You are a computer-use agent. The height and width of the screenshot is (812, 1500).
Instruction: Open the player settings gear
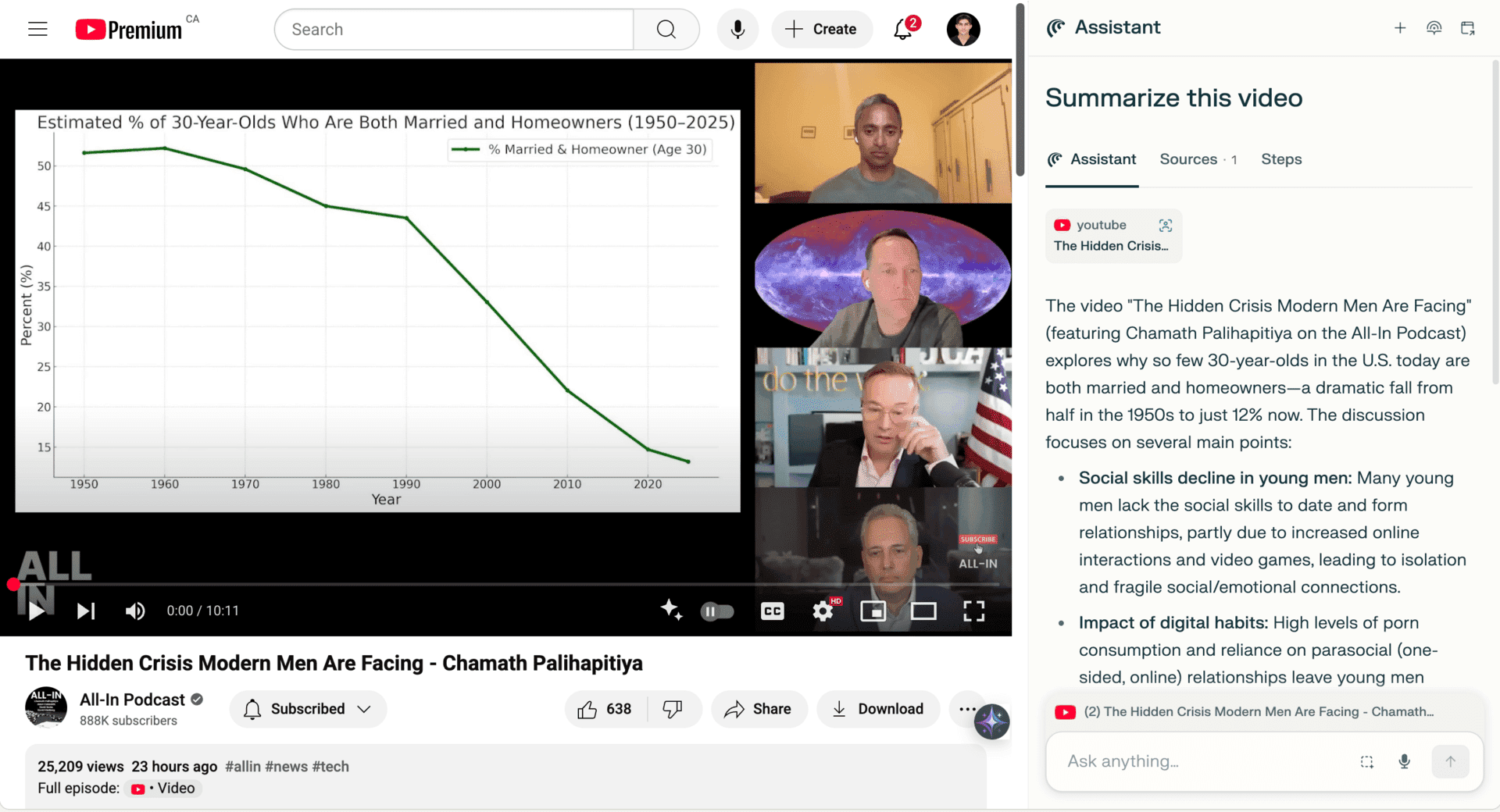pos(823,611)
